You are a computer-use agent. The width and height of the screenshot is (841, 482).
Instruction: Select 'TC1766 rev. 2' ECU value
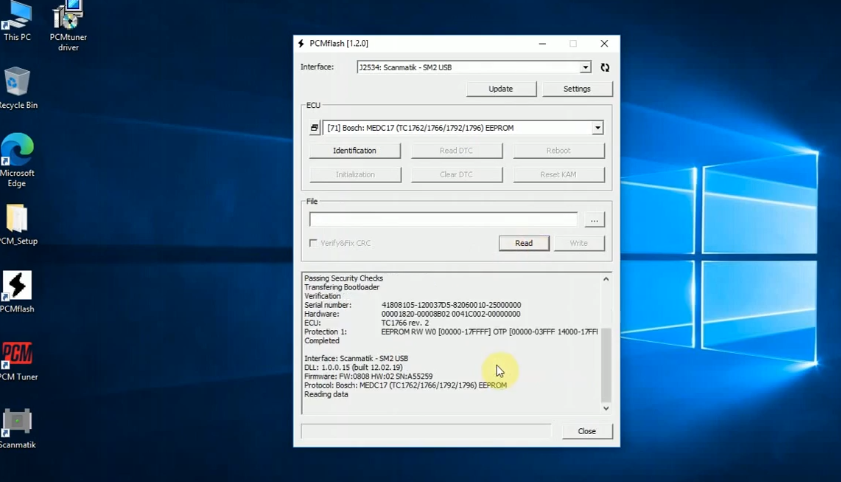405,323
